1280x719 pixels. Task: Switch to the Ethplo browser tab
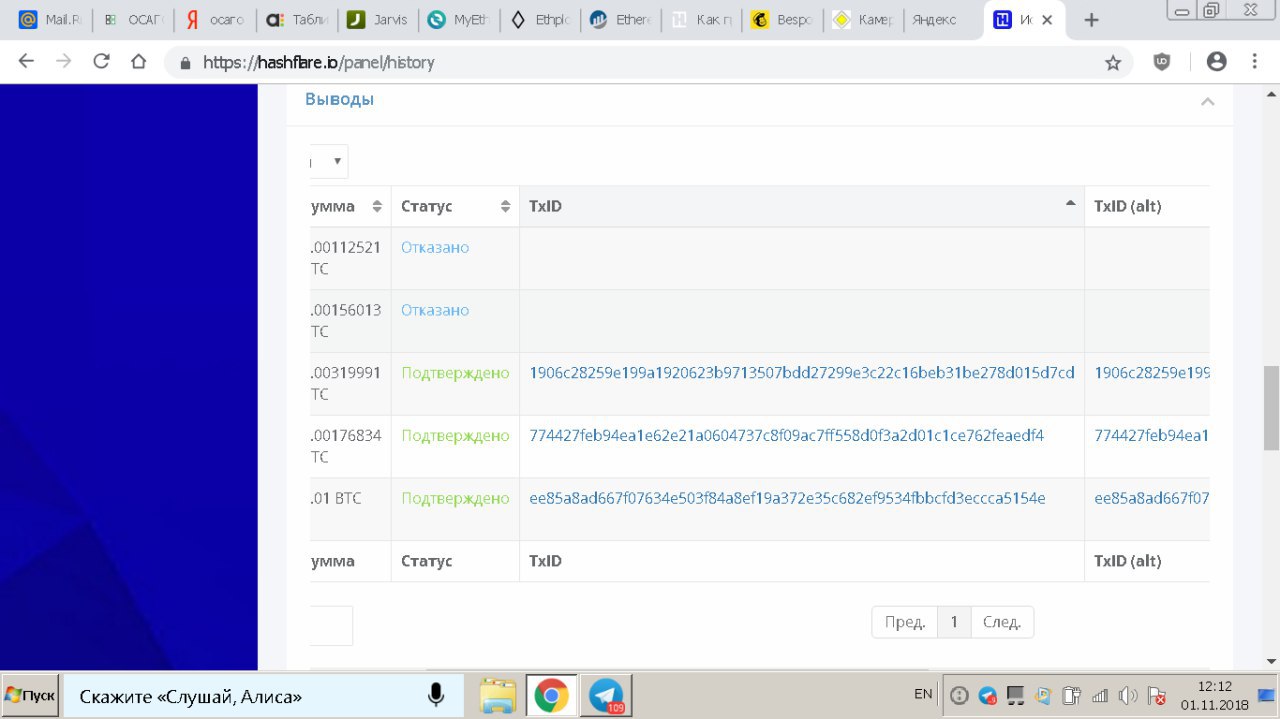click(x=540, y=20)
